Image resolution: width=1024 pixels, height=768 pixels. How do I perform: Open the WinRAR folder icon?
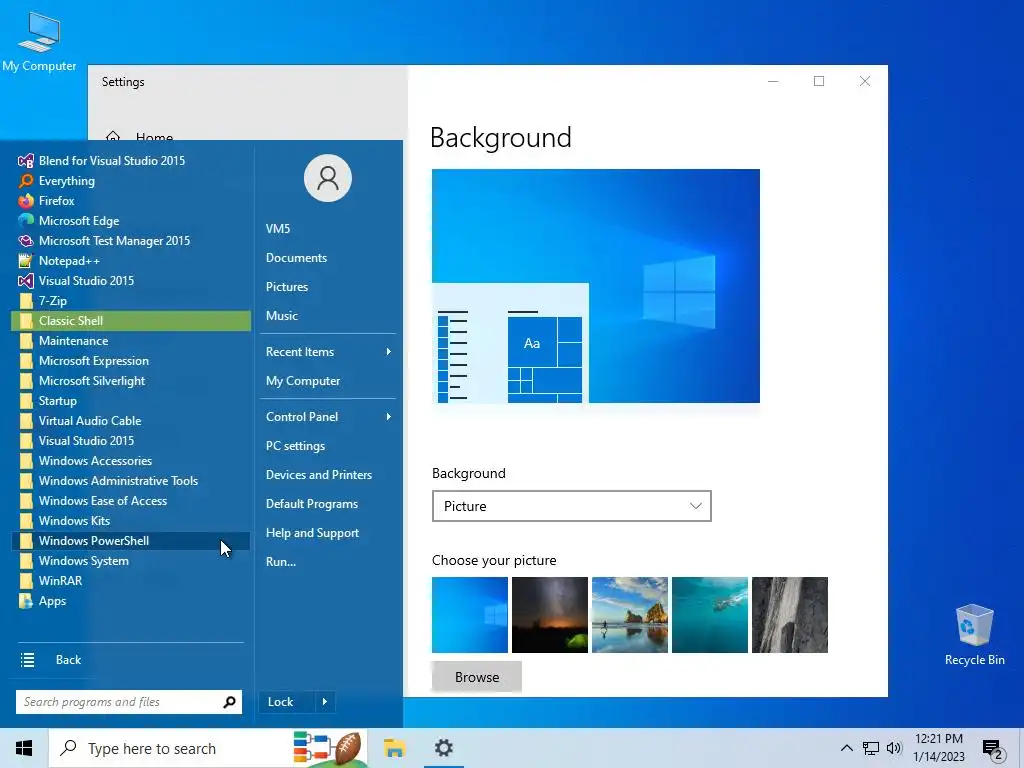coord(25,581)
